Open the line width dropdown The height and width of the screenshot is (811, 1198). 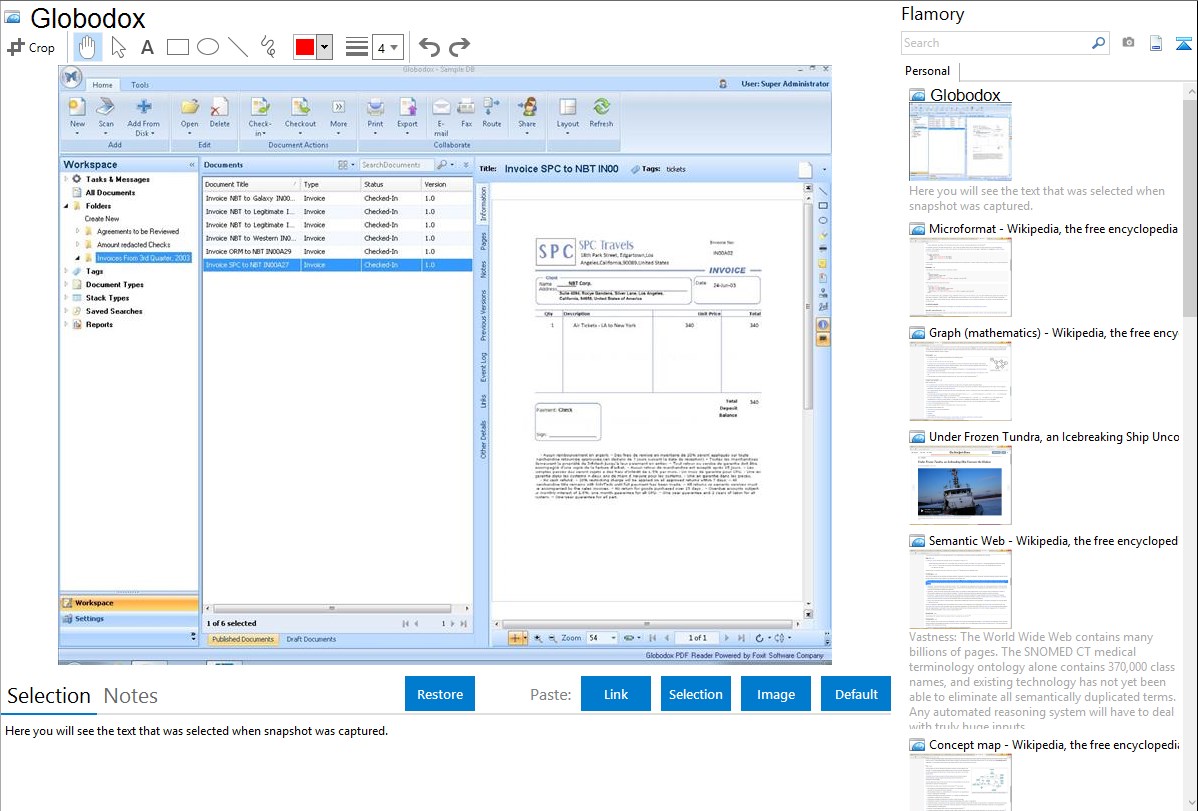(x=387, y=47)
